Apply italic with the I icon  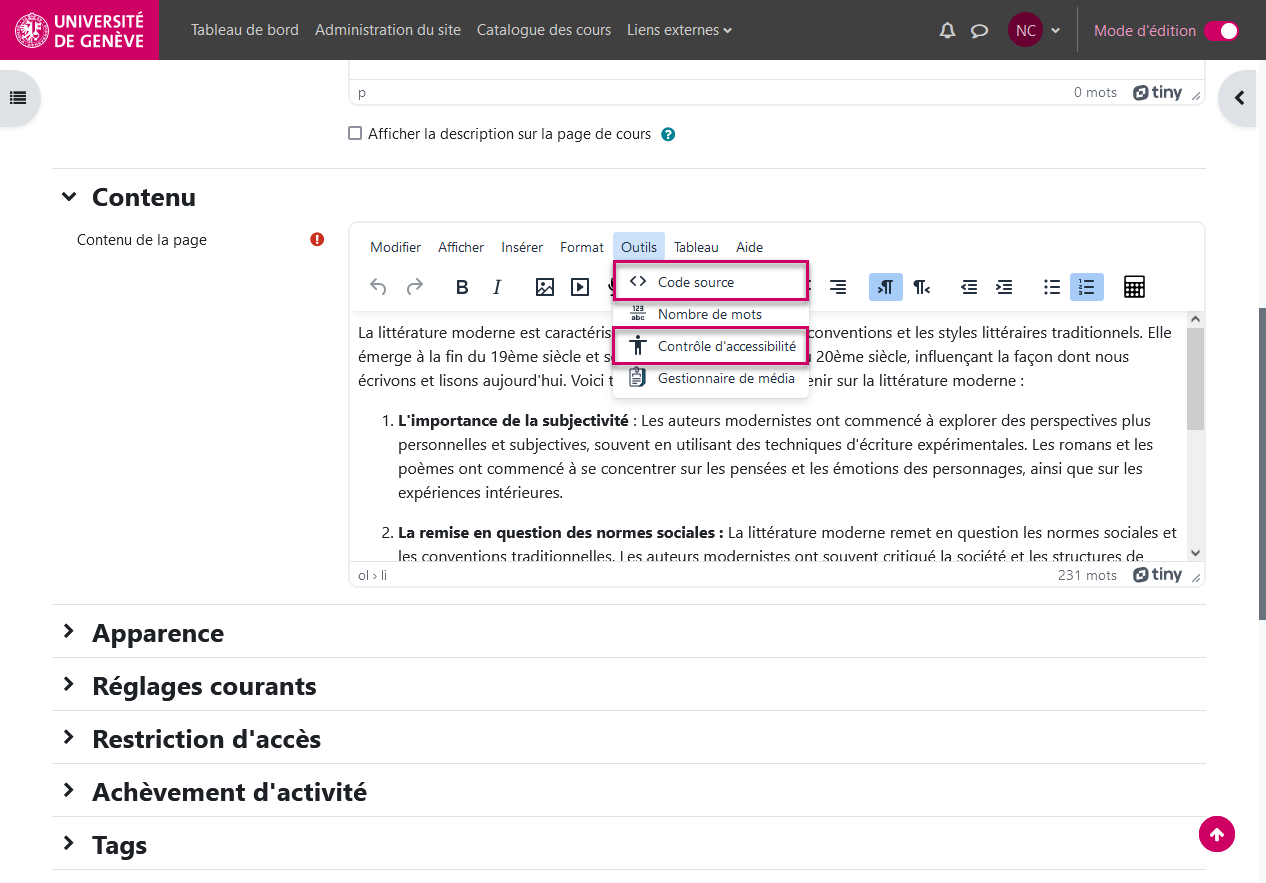[x=497, y=288]
